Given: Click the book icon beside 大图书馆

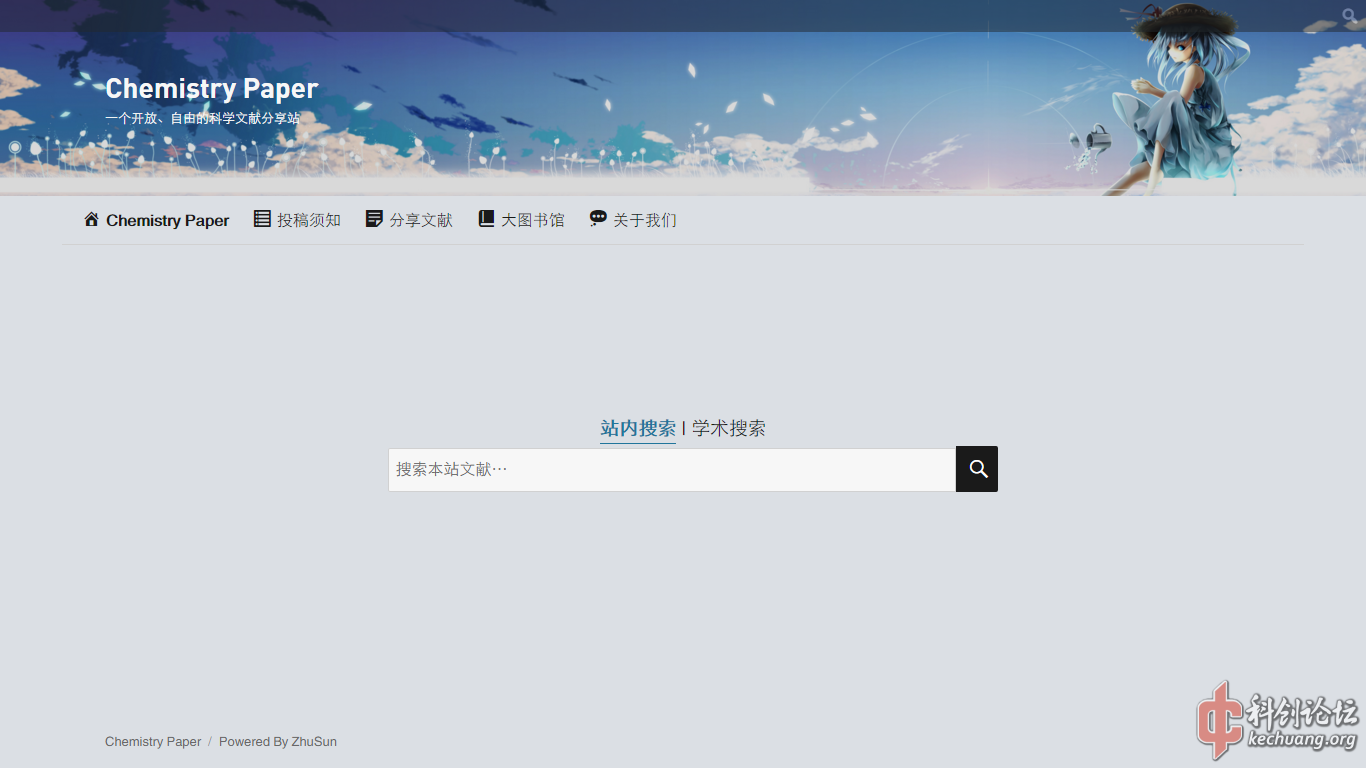Looking at the screenshot, I should (486, 219).
